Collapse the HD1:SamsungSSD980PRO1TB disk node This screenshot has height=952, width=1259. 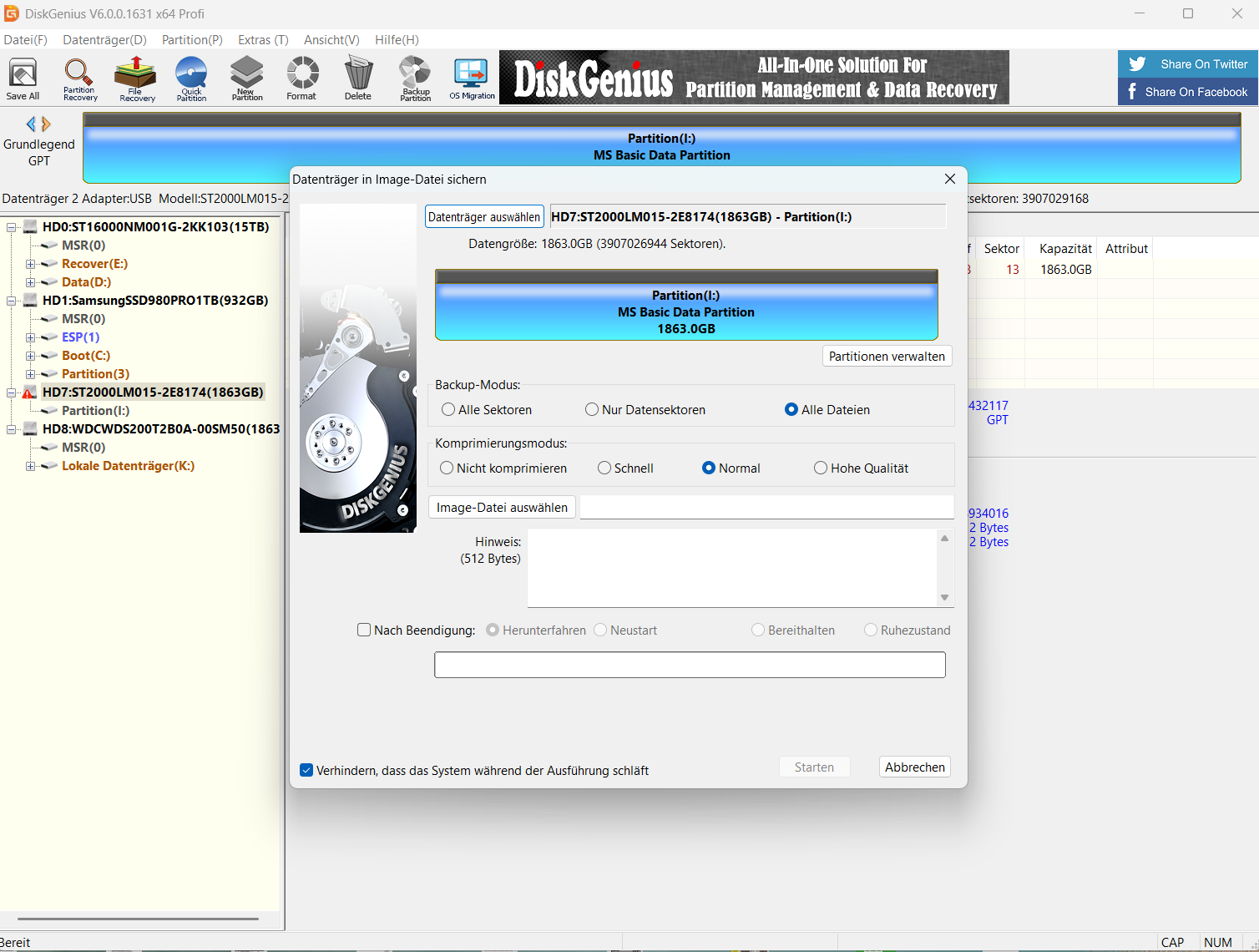(x=12, y=301)
